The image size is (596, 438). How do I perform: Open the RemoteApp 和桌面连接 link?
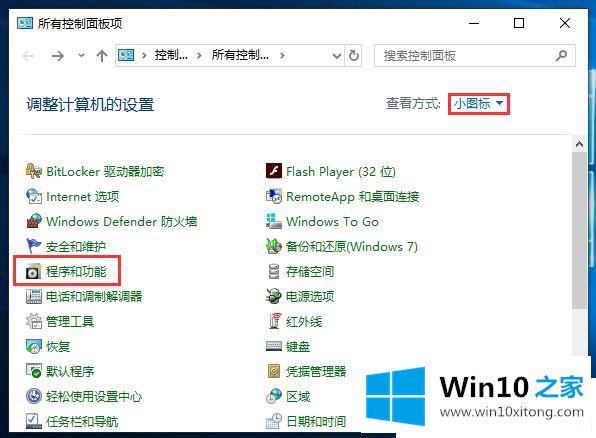click(353, 197)
